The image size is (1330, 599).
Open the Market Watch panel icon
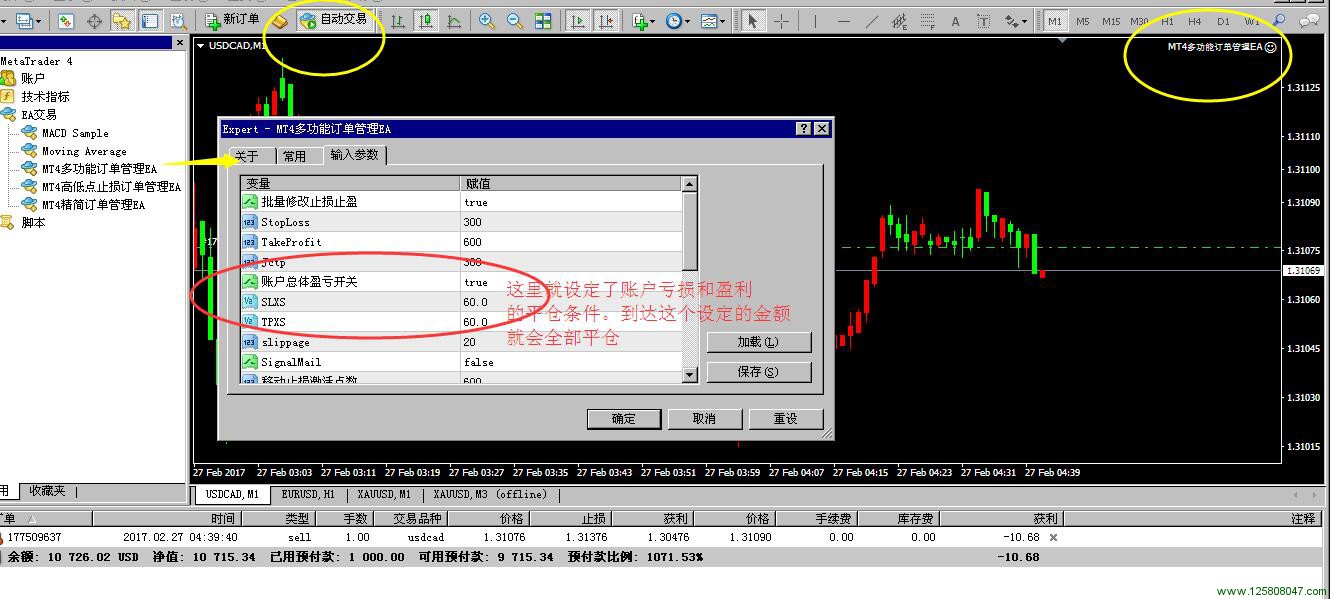point(66,20)
